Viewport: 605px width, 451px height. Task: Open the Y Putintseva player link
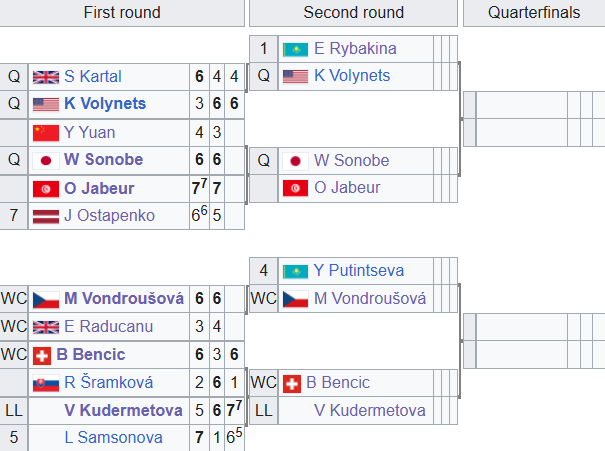360,271
